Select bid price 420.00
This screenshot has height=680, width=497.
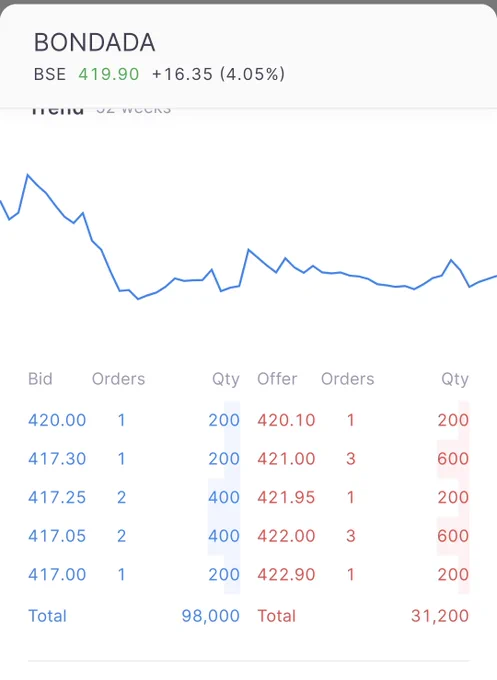point(57,420)
